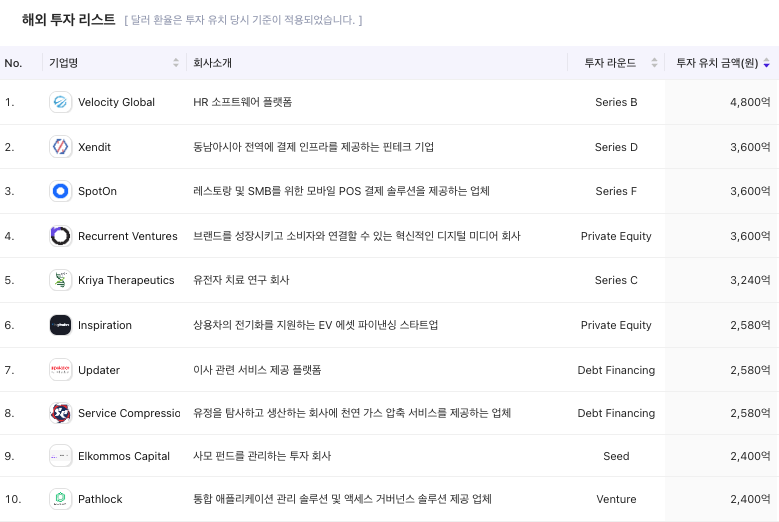The width and height of the screenshot is (779, 522).
Task: Click the Updater company logo icon
Action: (61, 370)
